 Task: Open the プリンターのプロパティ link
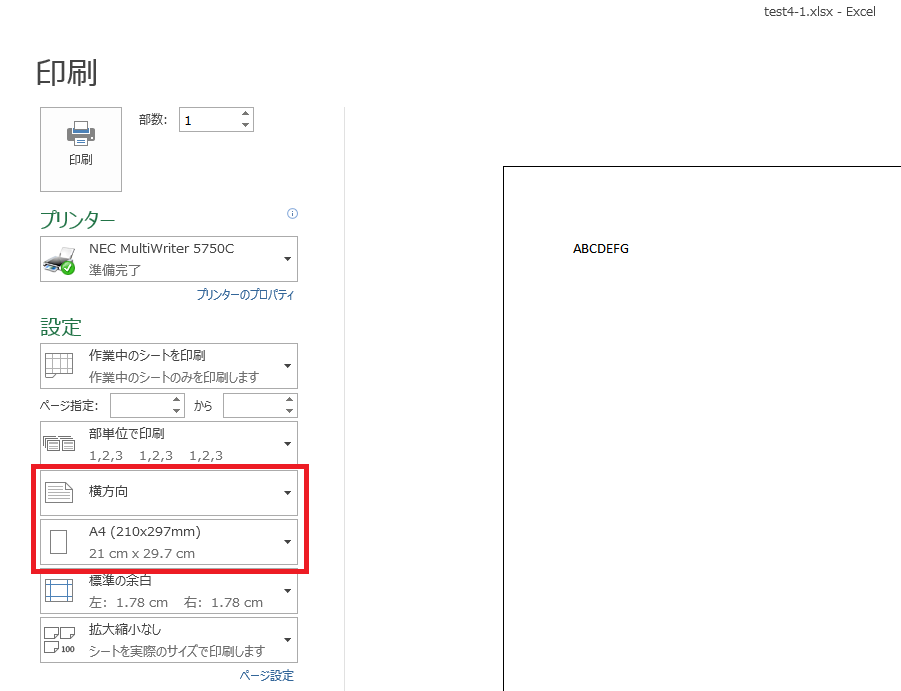pyautogui.click(x=245, y=295)
